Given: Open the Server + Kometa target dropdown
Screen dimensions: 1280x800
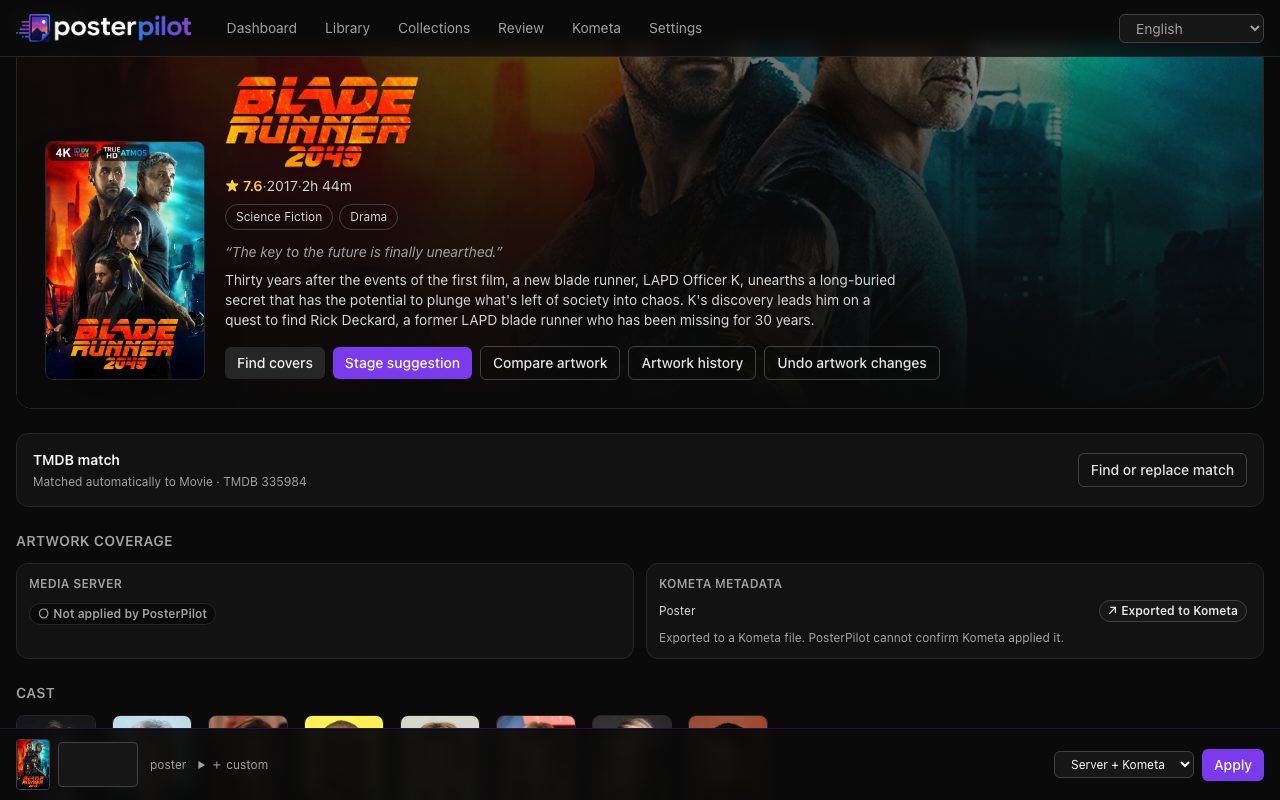Looking at the screenshot, I should (1124, 765).
